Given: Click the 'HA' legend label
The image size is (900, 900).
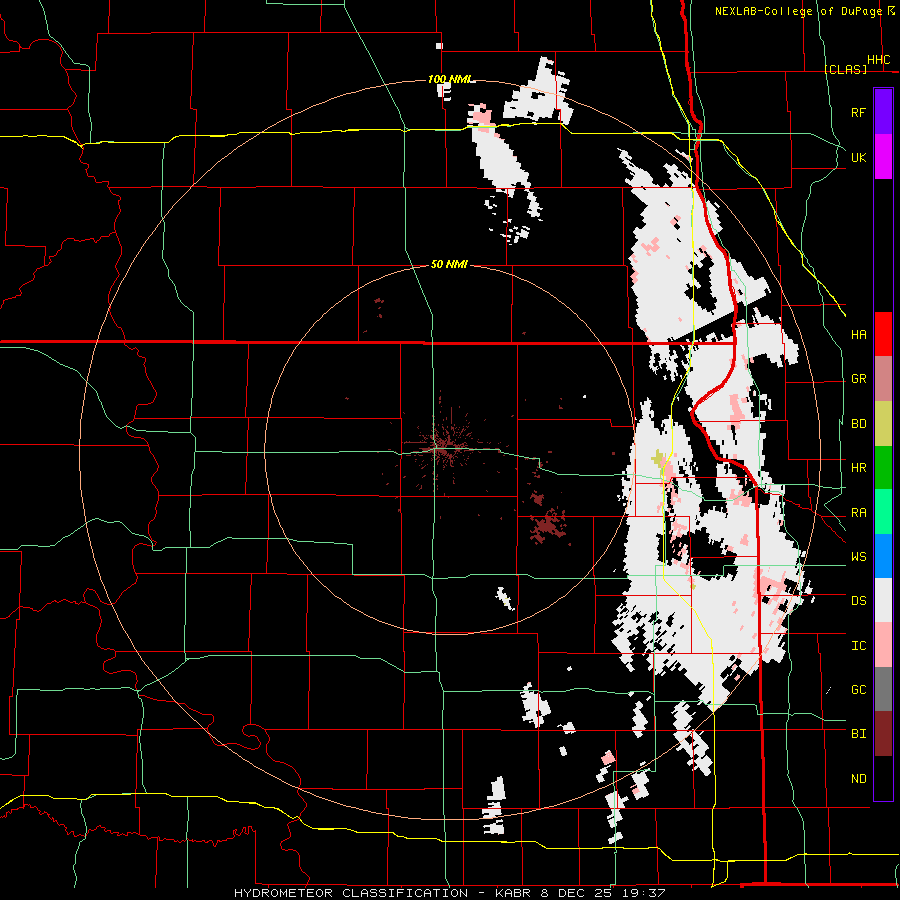Looking at the screenshot, I should [858, 334].
